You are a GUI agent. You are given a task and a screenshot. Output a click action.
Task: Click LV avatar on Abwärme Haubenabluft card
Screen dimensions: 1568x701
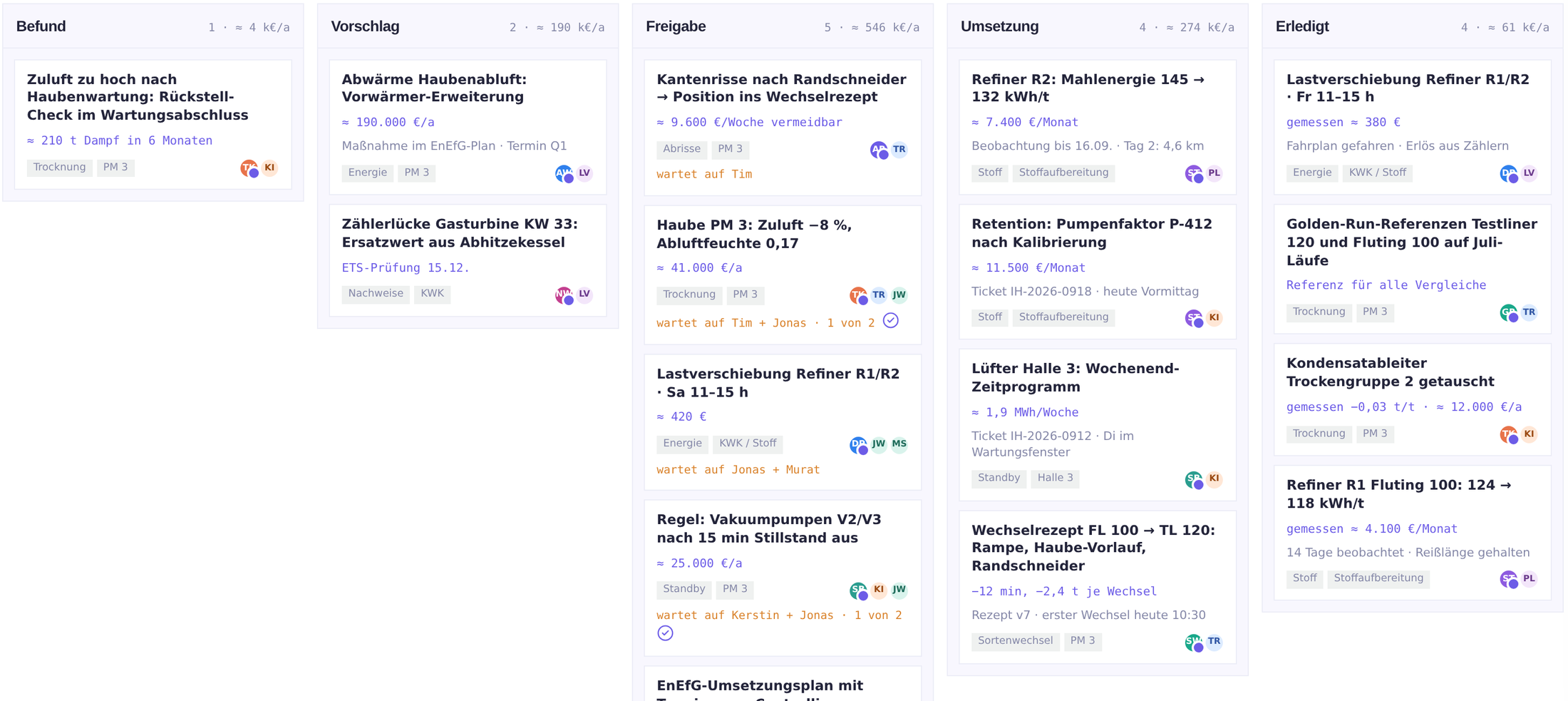[x=584, y=173]
